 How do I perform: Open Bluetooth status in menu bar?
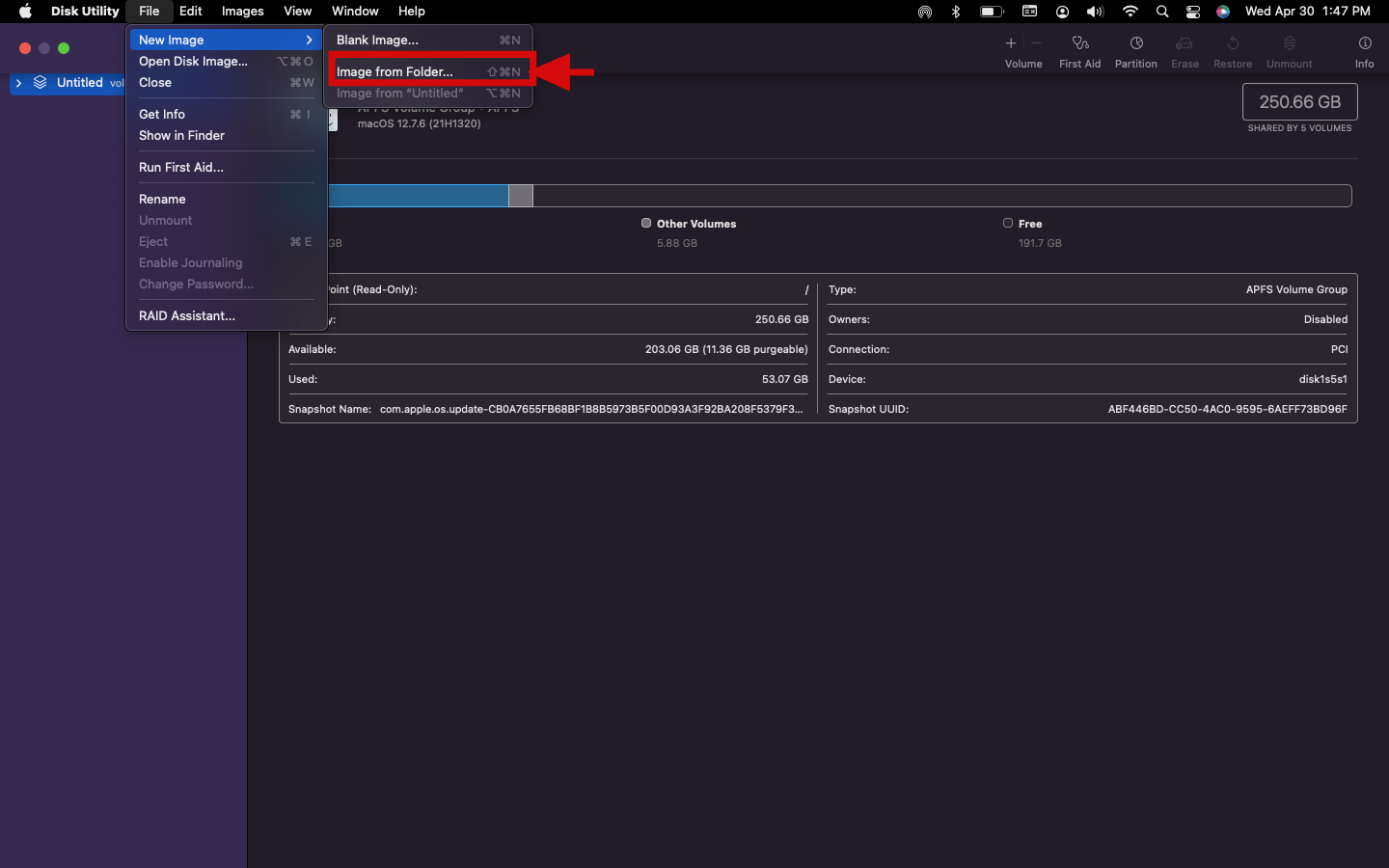click(956, 12)
